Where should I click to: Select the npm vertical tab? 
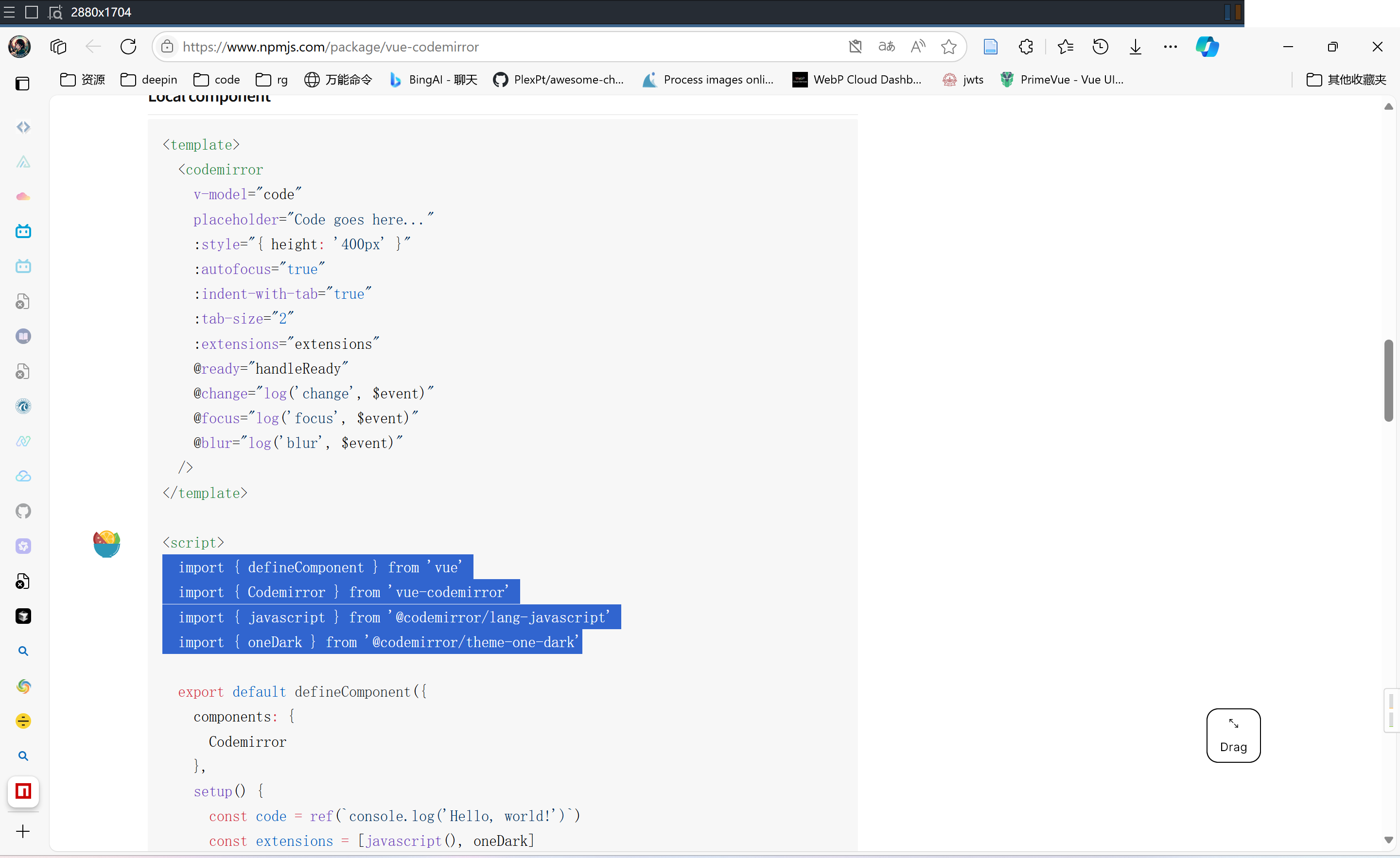[23, 791]
